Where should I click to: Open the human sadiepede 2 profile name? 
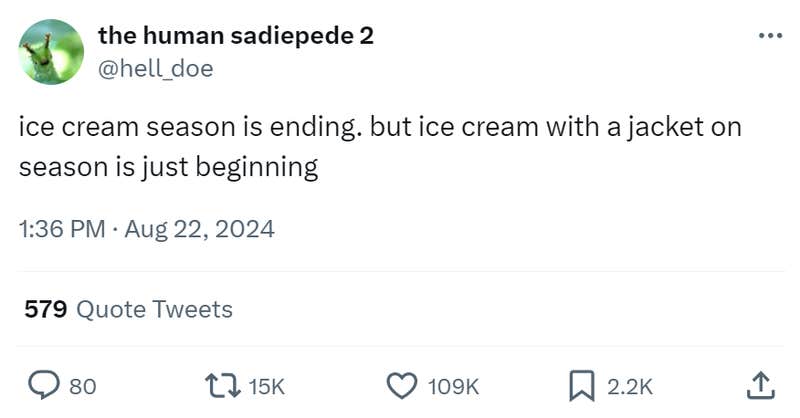coord(236,36)
